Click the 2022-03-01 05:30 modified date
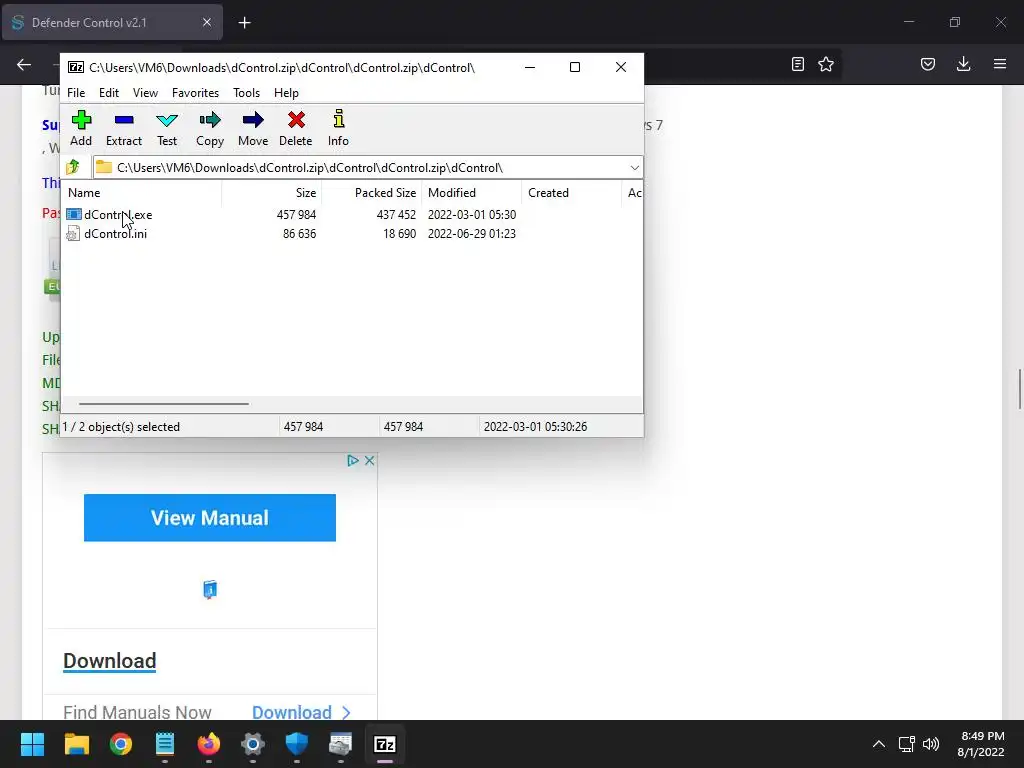The image size is (1024, 768). tap(472, 215)
